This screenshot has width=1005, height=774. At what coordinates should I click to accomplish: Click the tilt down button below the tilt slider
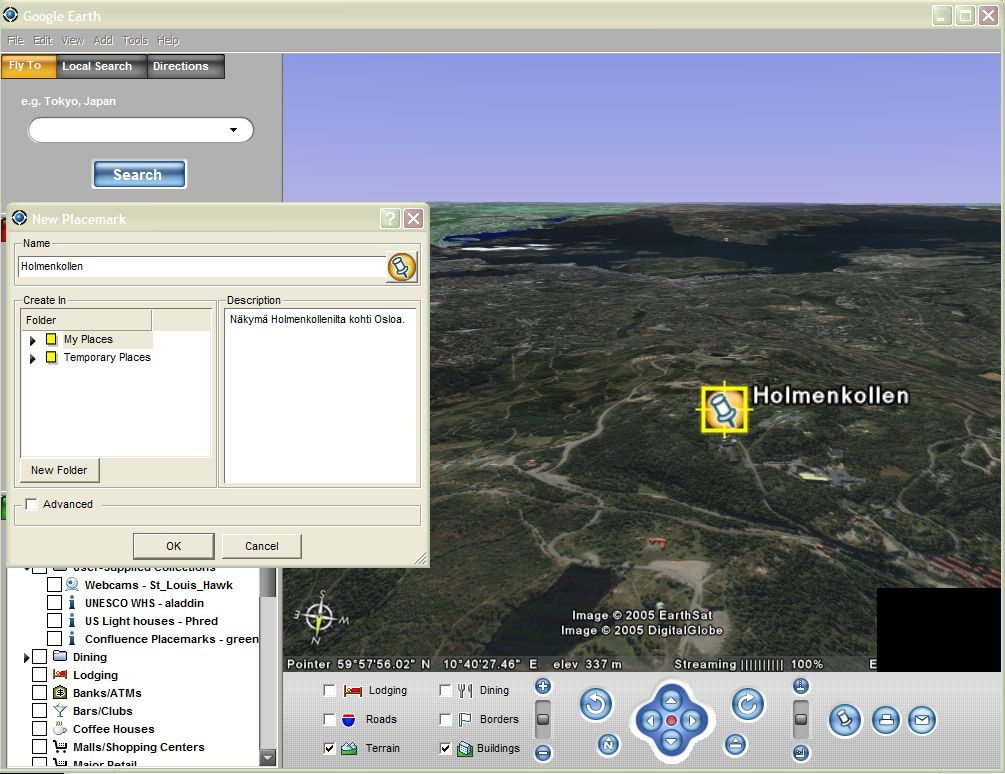point(801,753)
